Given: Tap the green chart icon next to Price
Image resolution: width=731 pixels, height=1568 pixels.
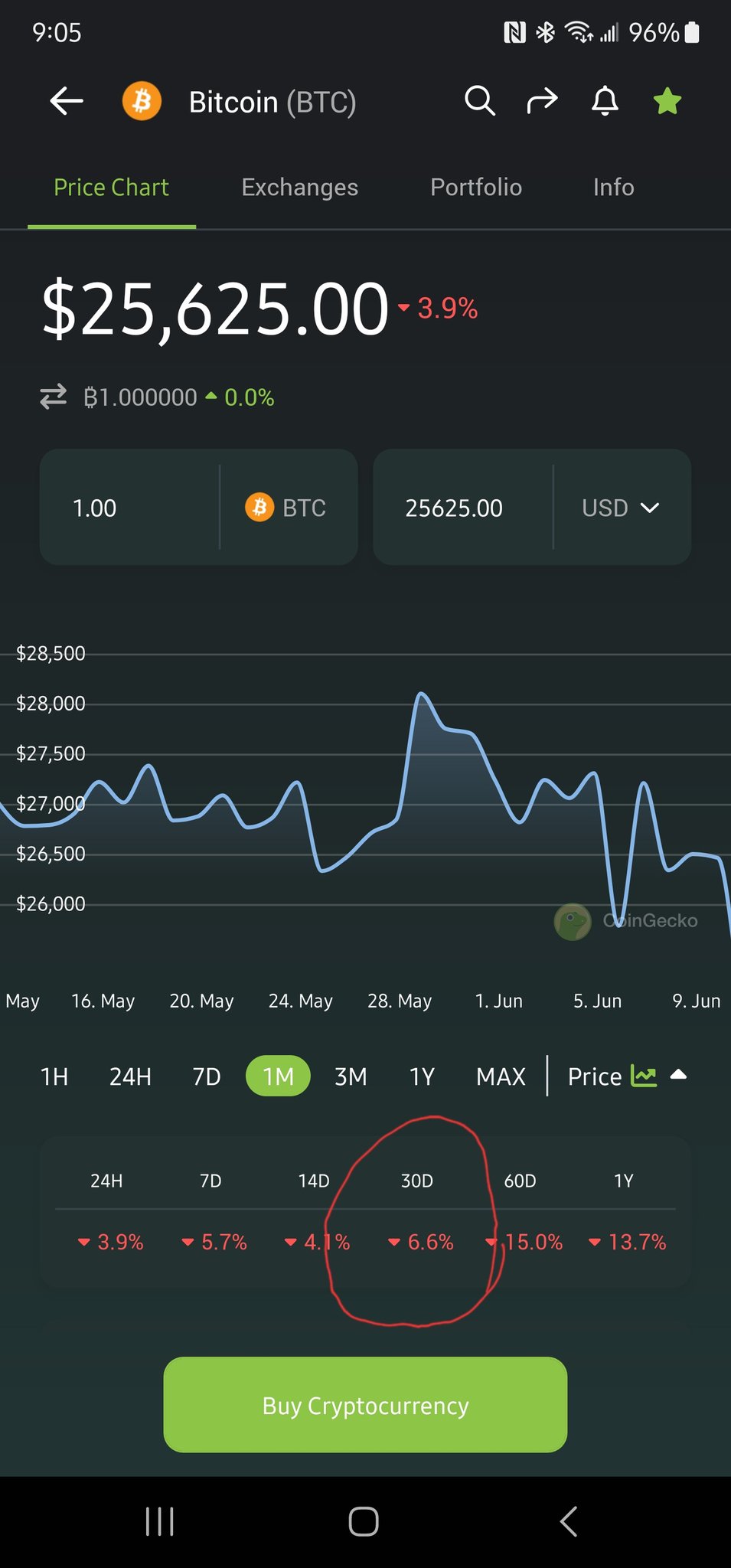Looking at the screenshot, I should (x=644, y=1076).
